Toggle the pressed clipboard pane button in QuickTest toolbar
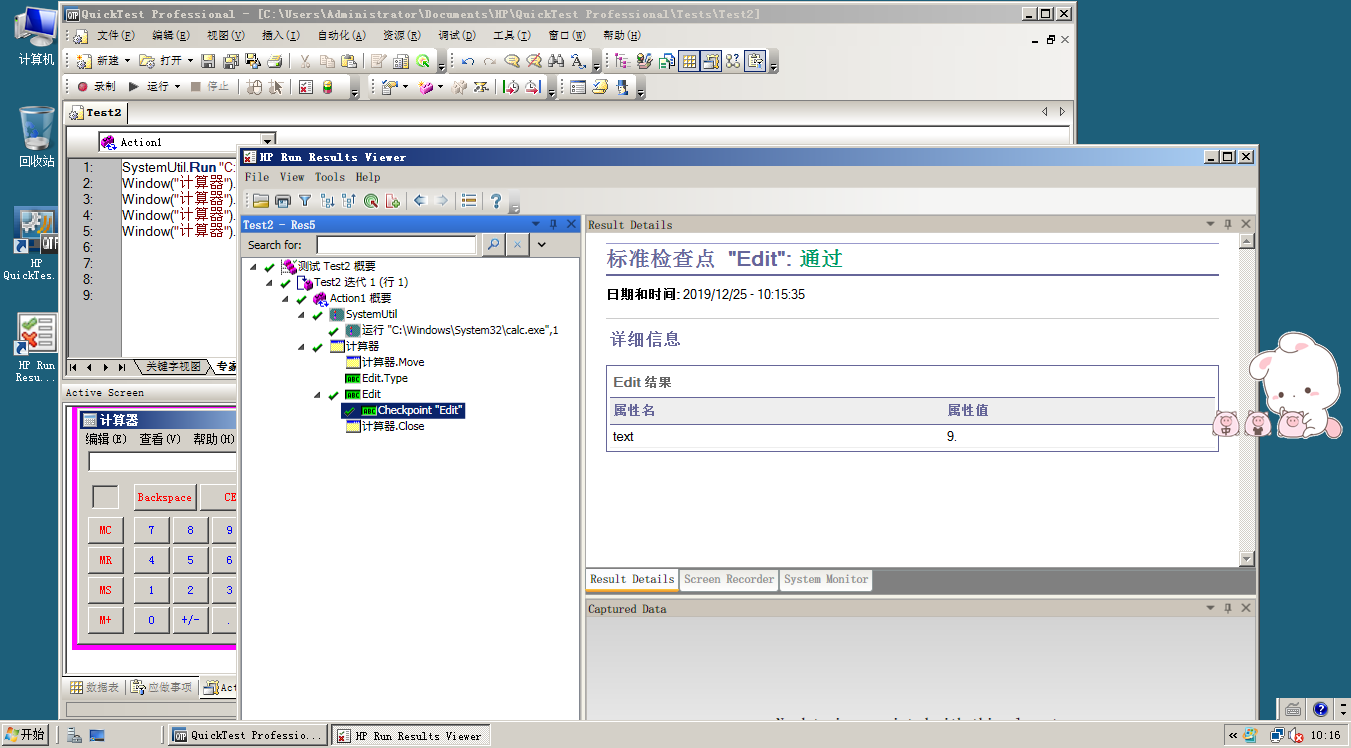Image resolution: width=1351 pixels, height=748 pixels. coord(755,61)
